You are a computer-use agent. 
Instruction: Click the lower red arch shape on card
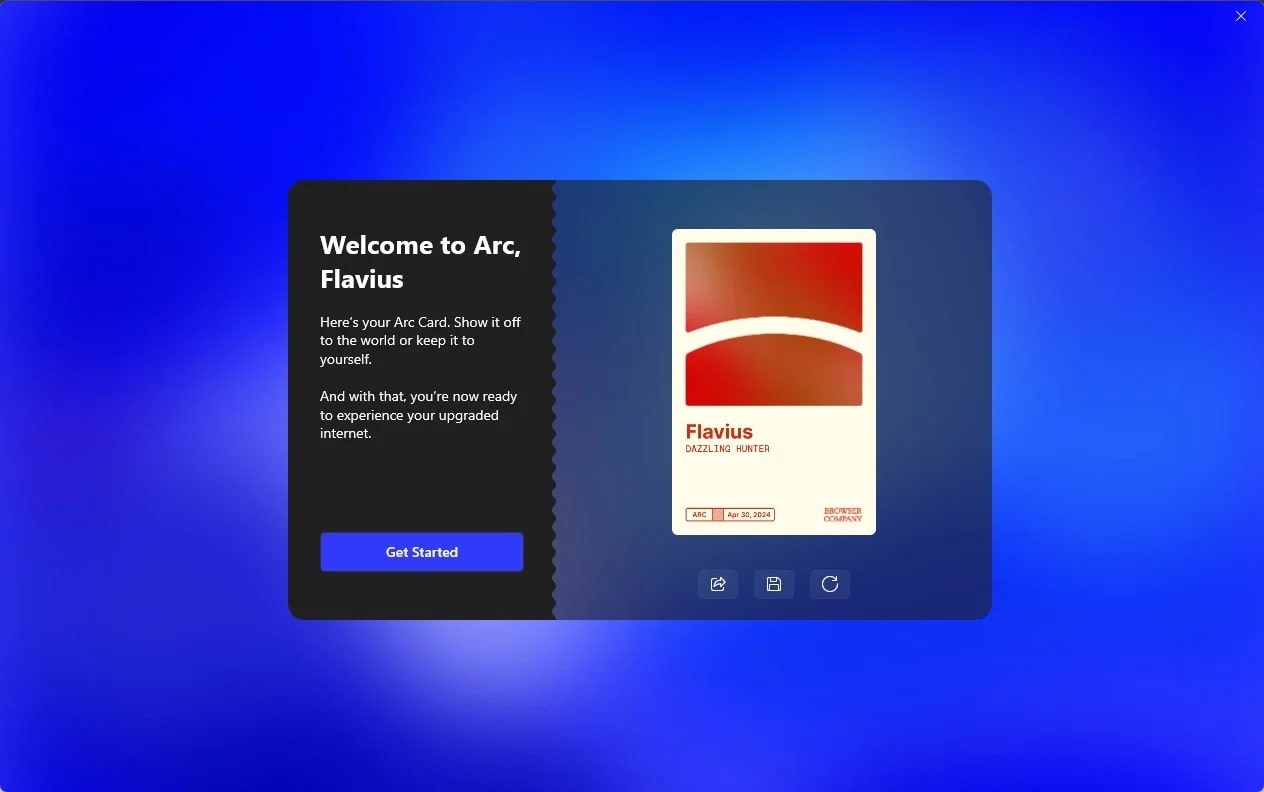coord(774,375)
